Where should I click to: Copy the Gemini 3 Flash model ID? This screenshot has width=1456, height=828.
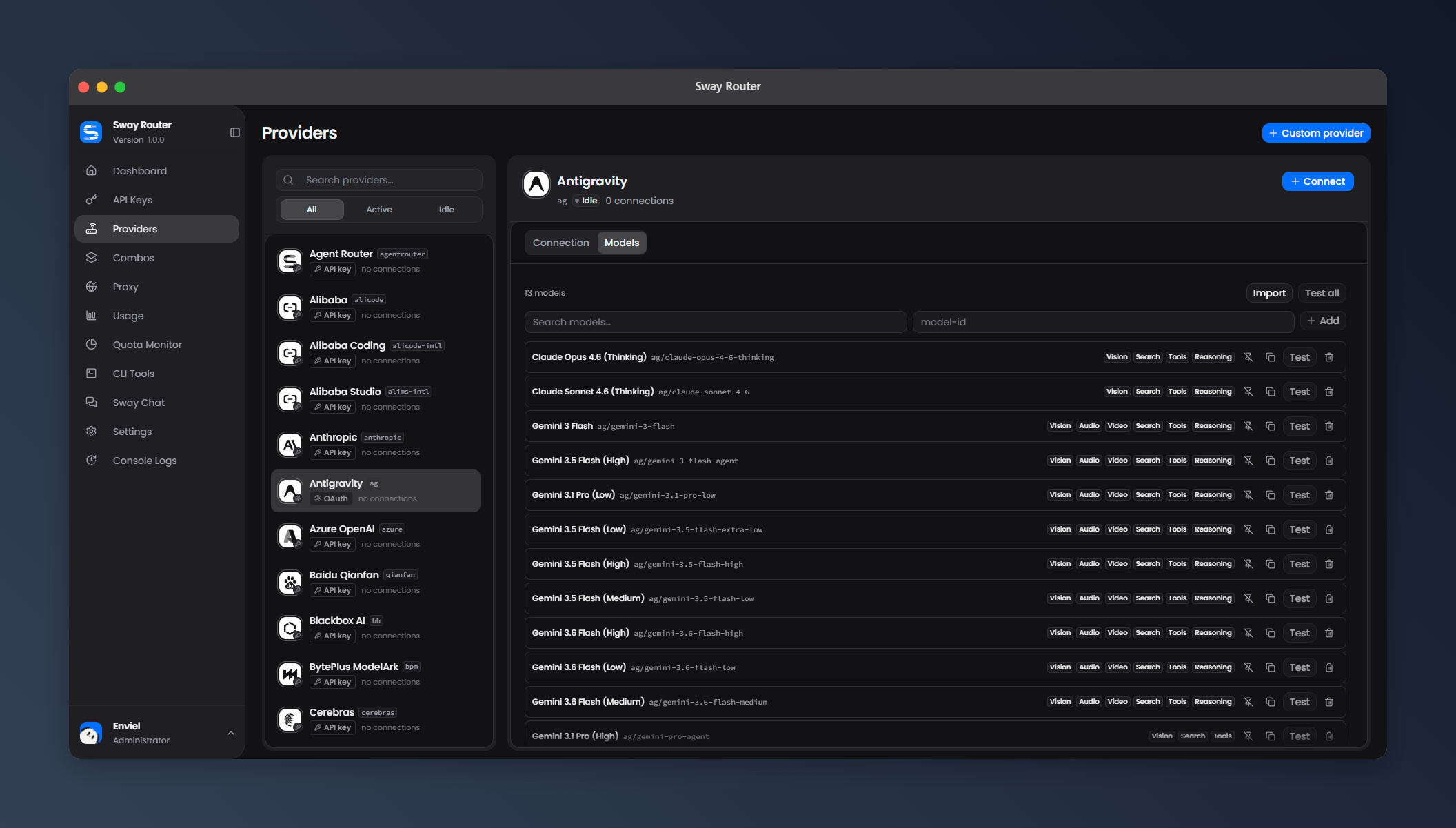pyautogui.click(x=1271, y=426)
